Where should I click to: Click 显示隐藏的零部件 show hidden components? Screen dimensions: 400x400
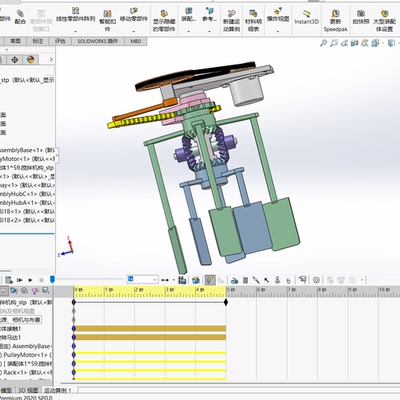164,21
